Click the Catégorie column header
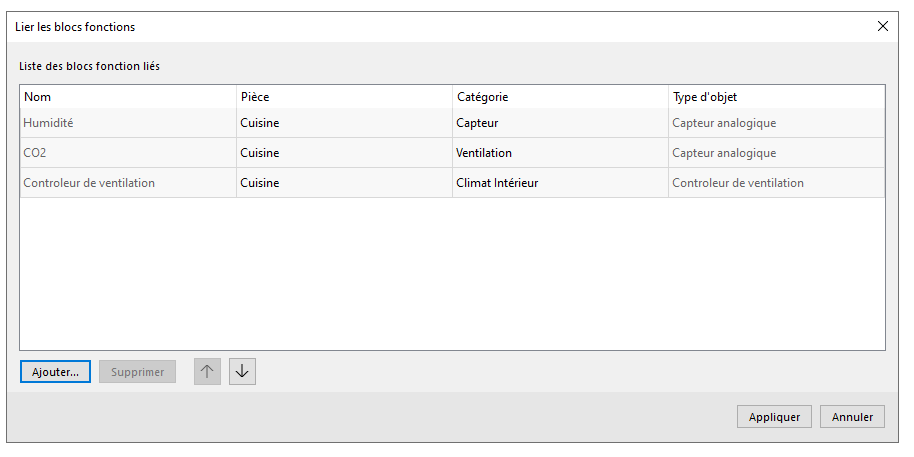 coord(560,97)
